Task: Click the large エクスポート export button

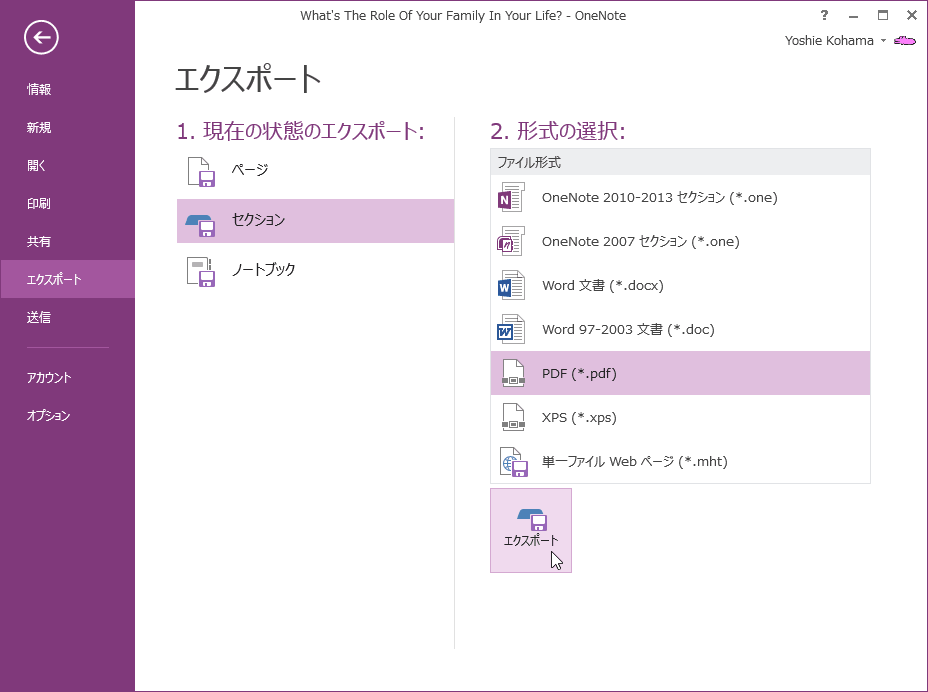Action: point(531,530)
